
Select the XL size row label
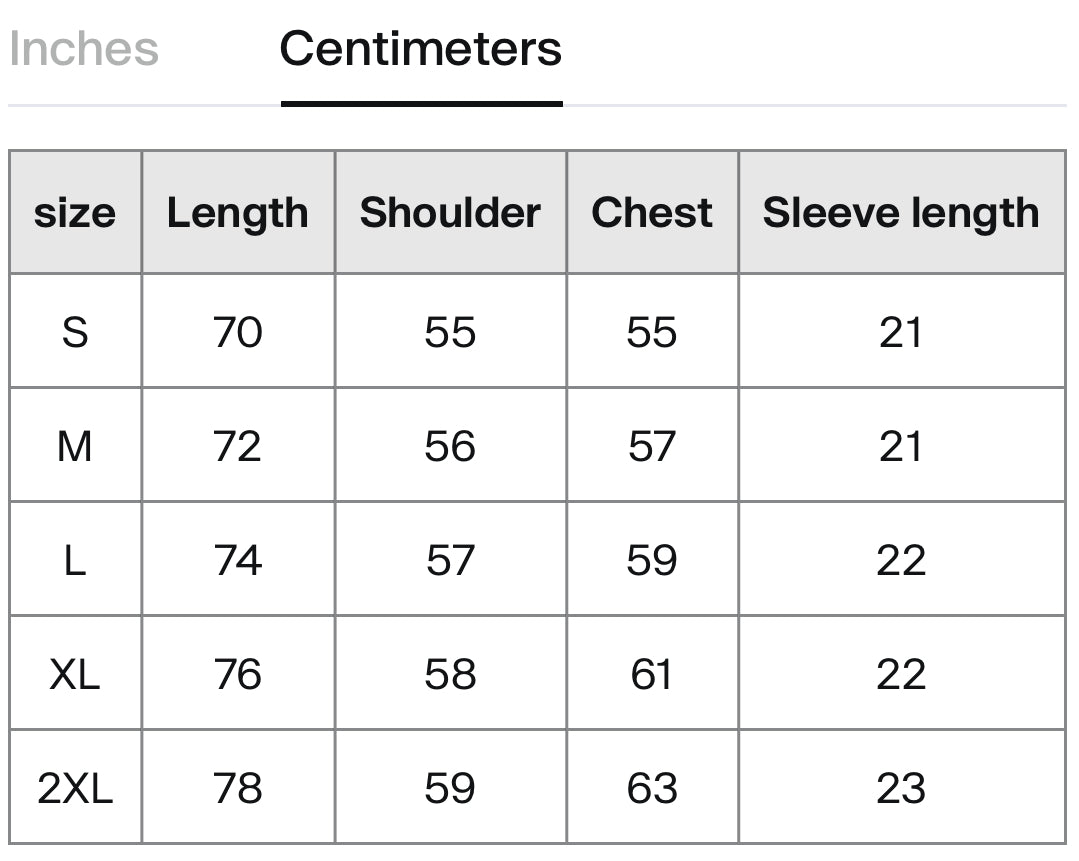(75, 674)
